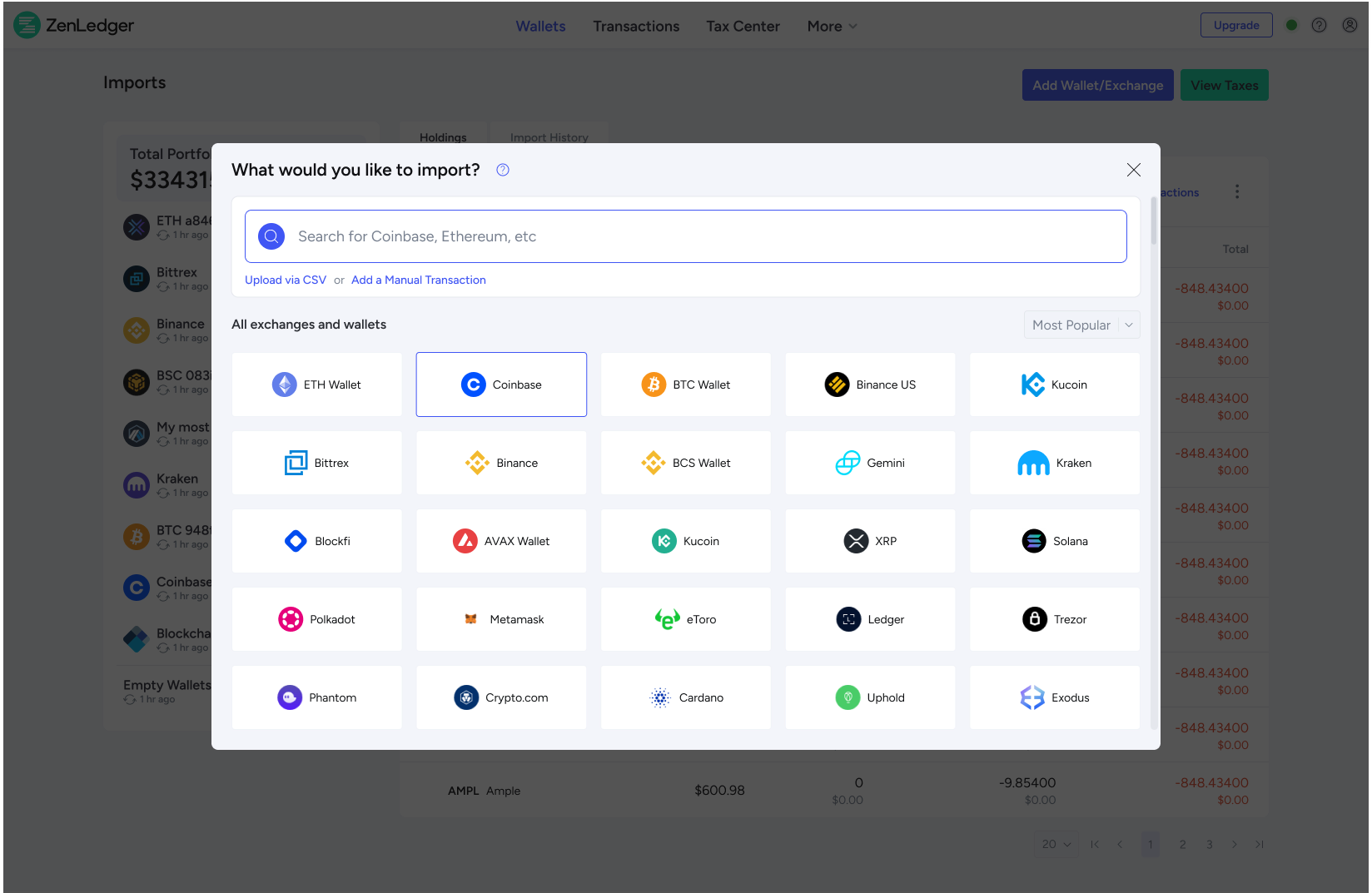Screen dimensions: 1372x893
Task: Open the Most Popular sort dropdown
Action: tap(1081, 325)
